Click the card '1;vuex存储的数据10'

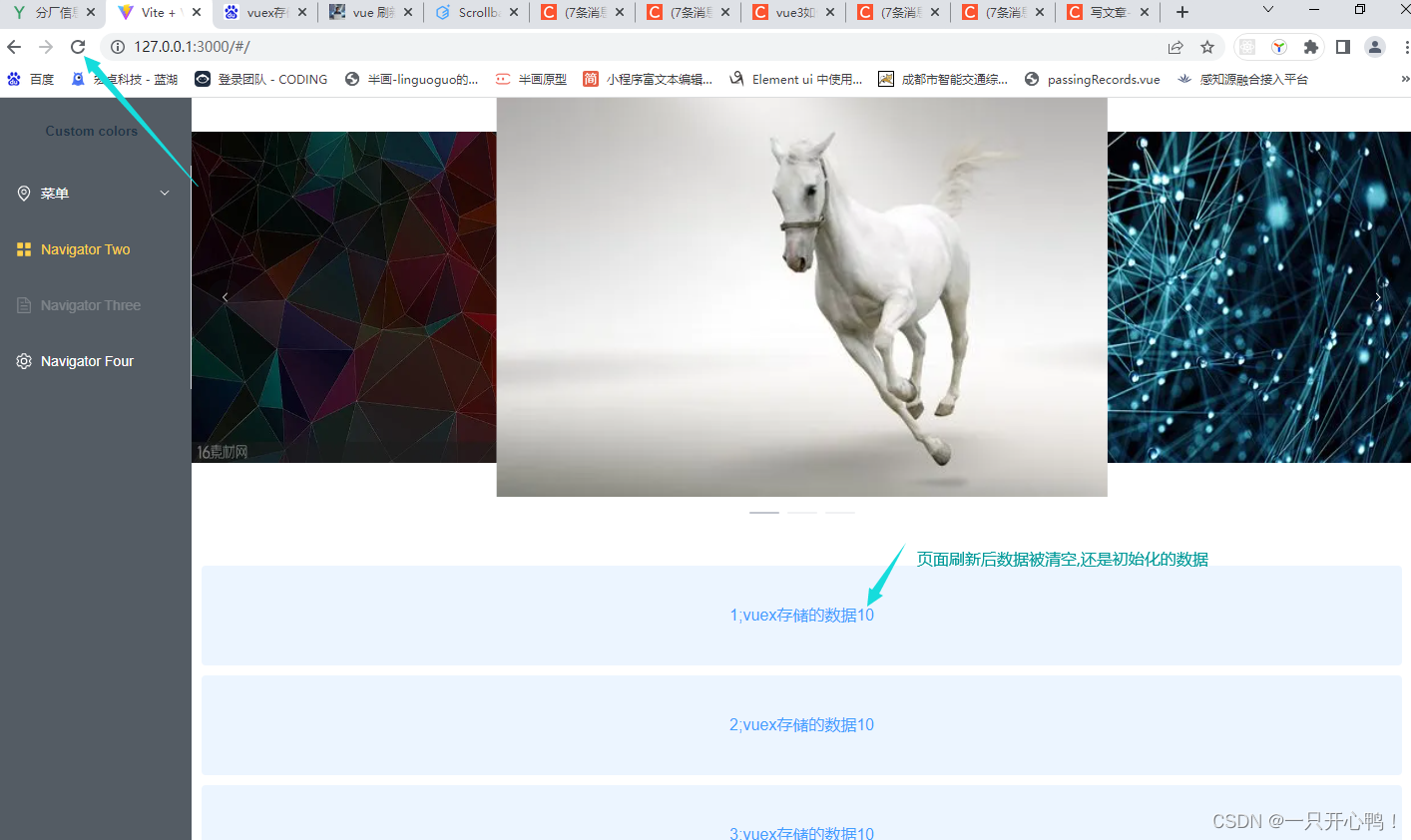point(801,616)
